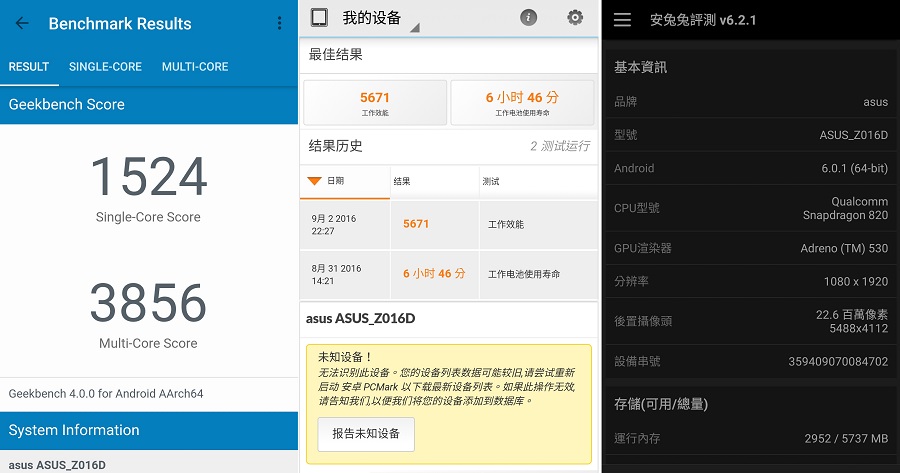Tap the CPU型號 Snapdragon 820 row
The width and height of the screenshot is (900, 473).
click(750, 208)
